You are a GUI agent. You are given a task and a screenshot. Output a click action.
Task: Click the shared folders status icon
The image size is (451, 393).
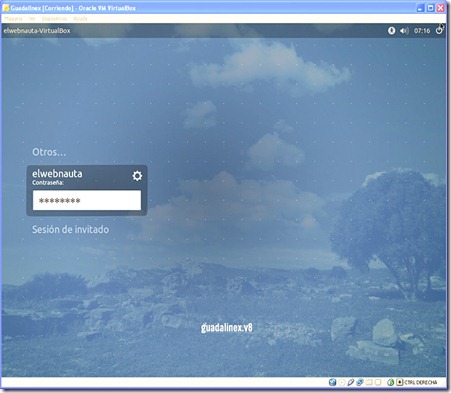coord(369,382)
